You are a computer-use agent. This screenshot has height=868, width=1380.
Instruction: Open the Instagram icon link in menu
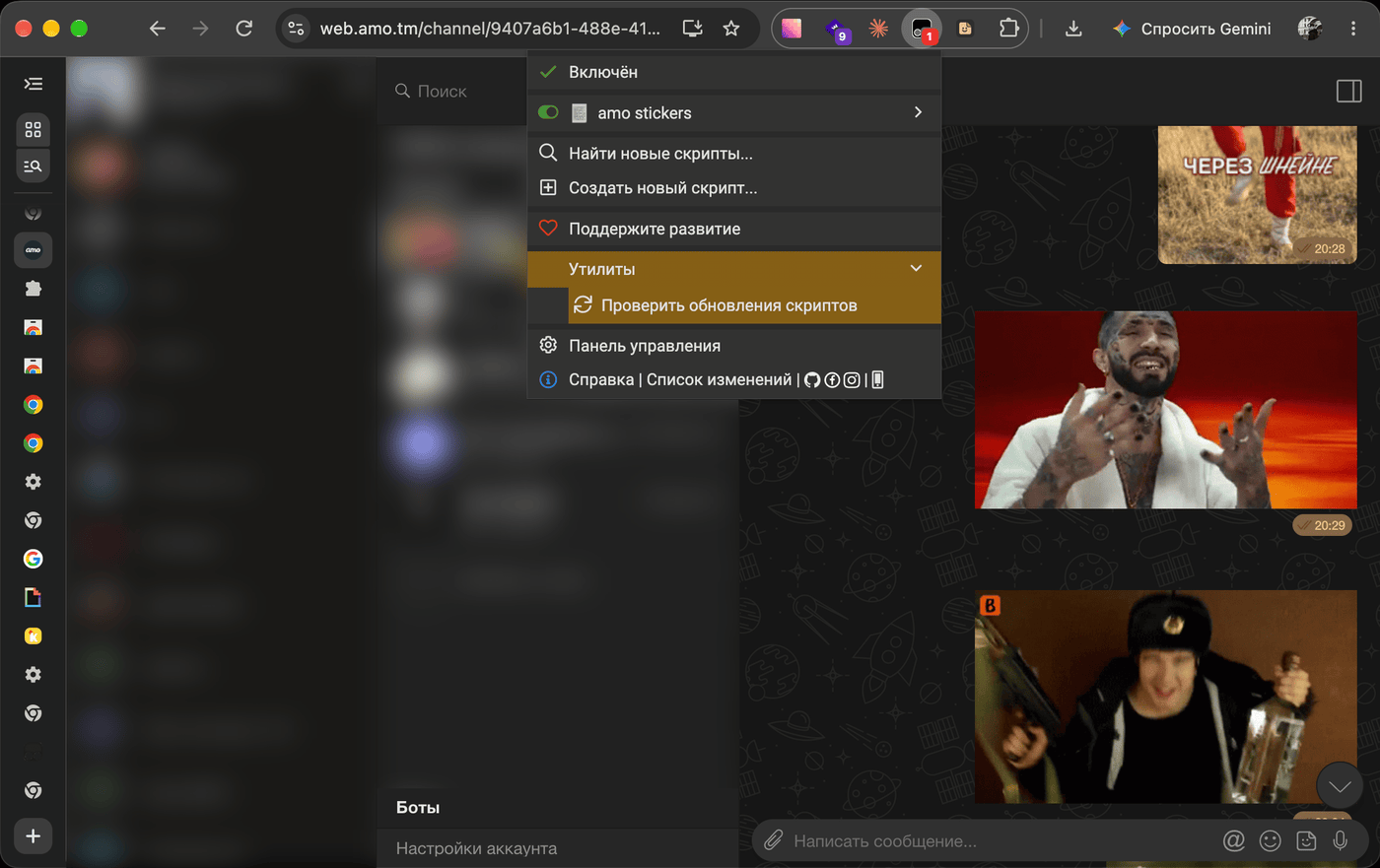[x=852, y=380]
